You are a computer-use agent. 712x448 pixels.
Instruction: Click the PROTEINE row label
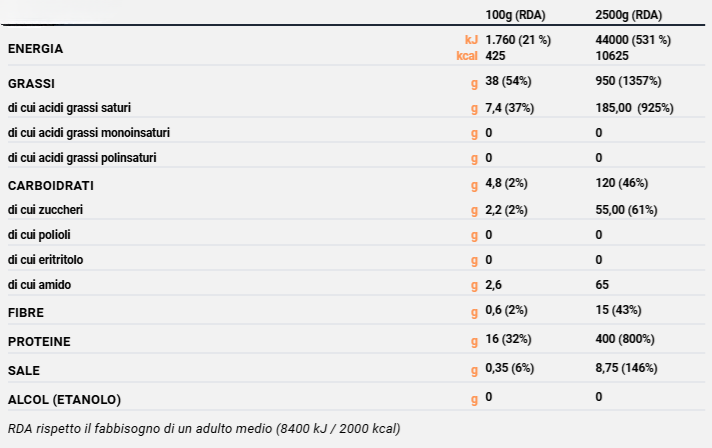point(39,341)
